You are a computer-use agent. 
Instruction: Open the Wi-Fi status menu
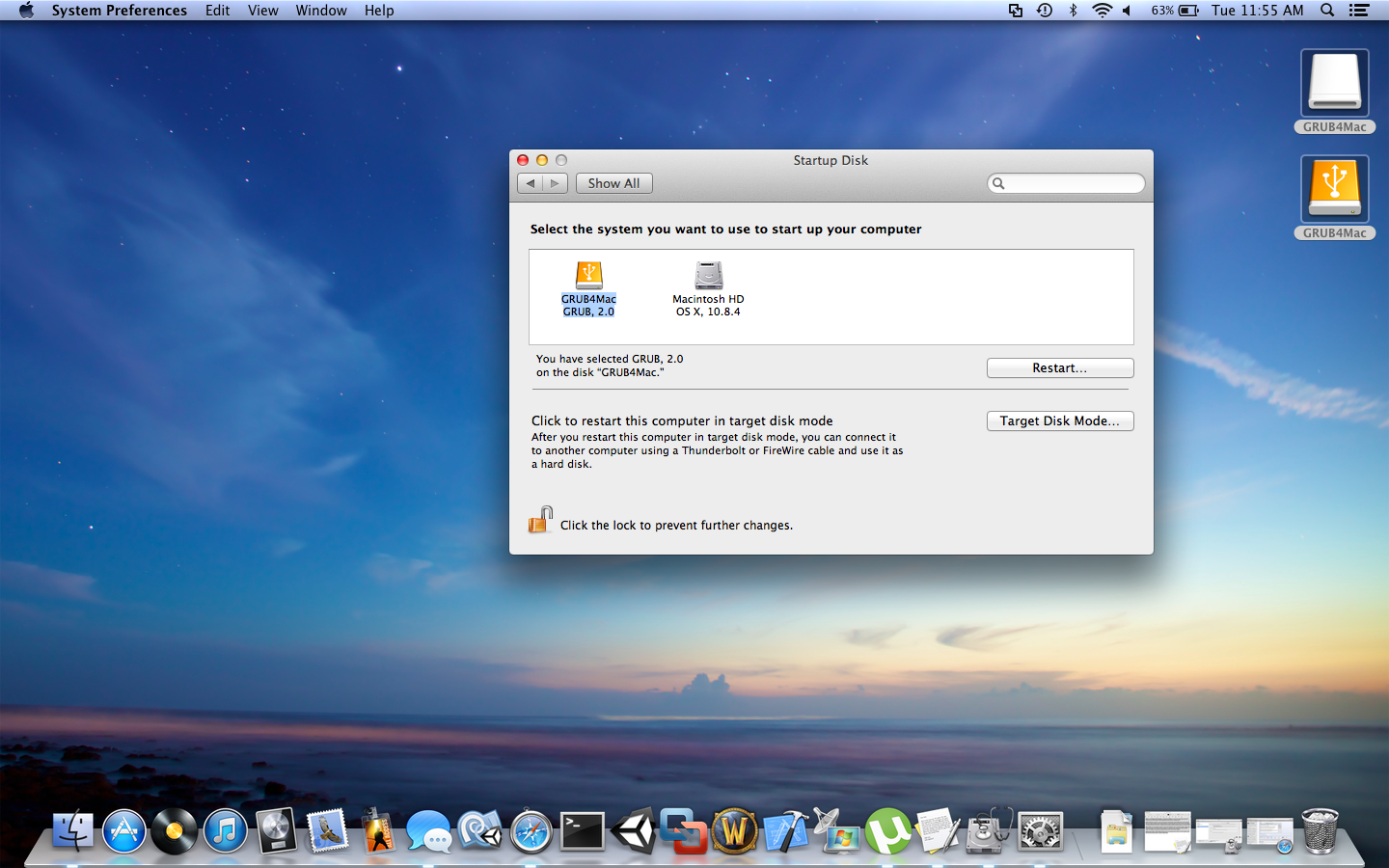coord(1102,11)
